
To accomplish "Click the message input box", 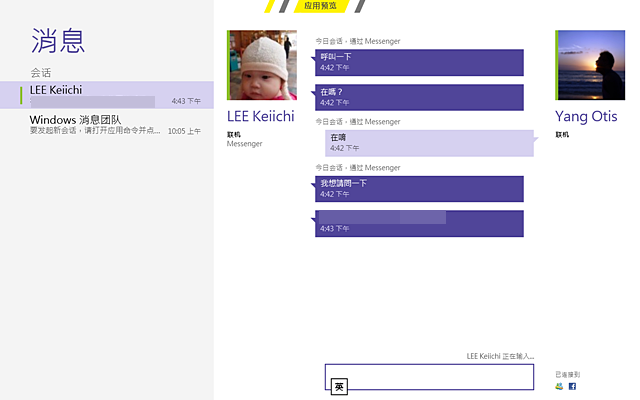I will [429, 377].
